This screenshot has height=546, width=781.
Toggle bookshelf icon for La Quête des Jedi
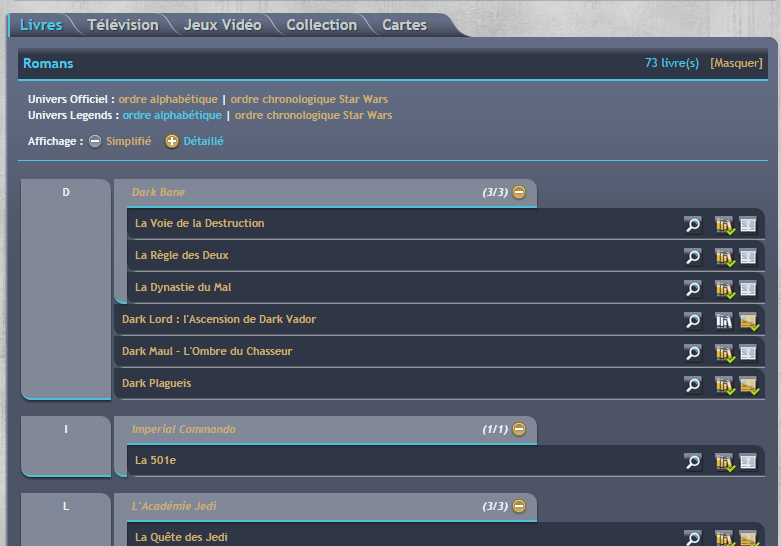click(724, 538)
